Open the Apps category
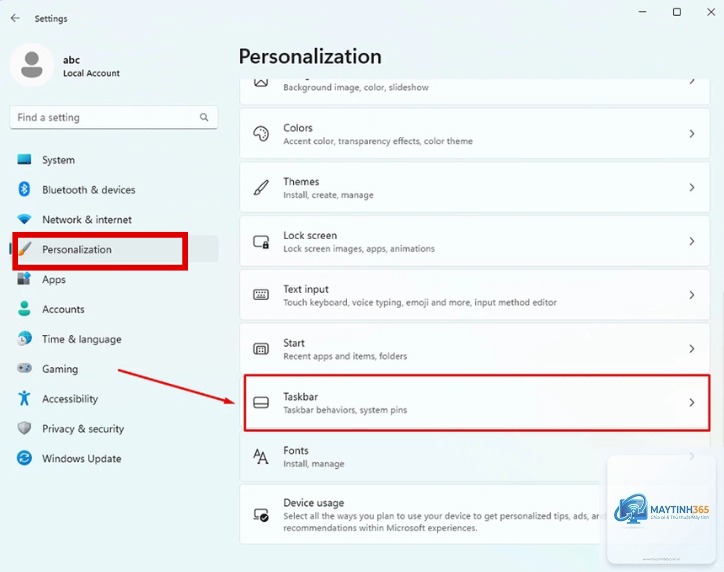The image size is (724, 572). (x=114, y=279)
